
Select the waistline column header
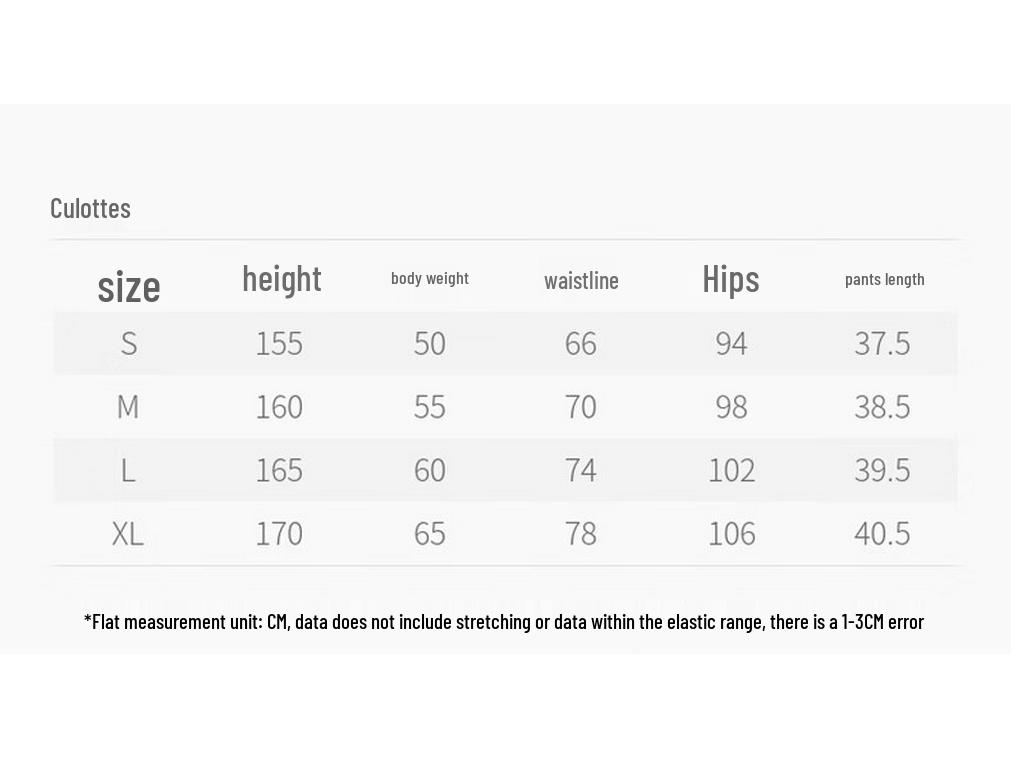tap(581, 281)
